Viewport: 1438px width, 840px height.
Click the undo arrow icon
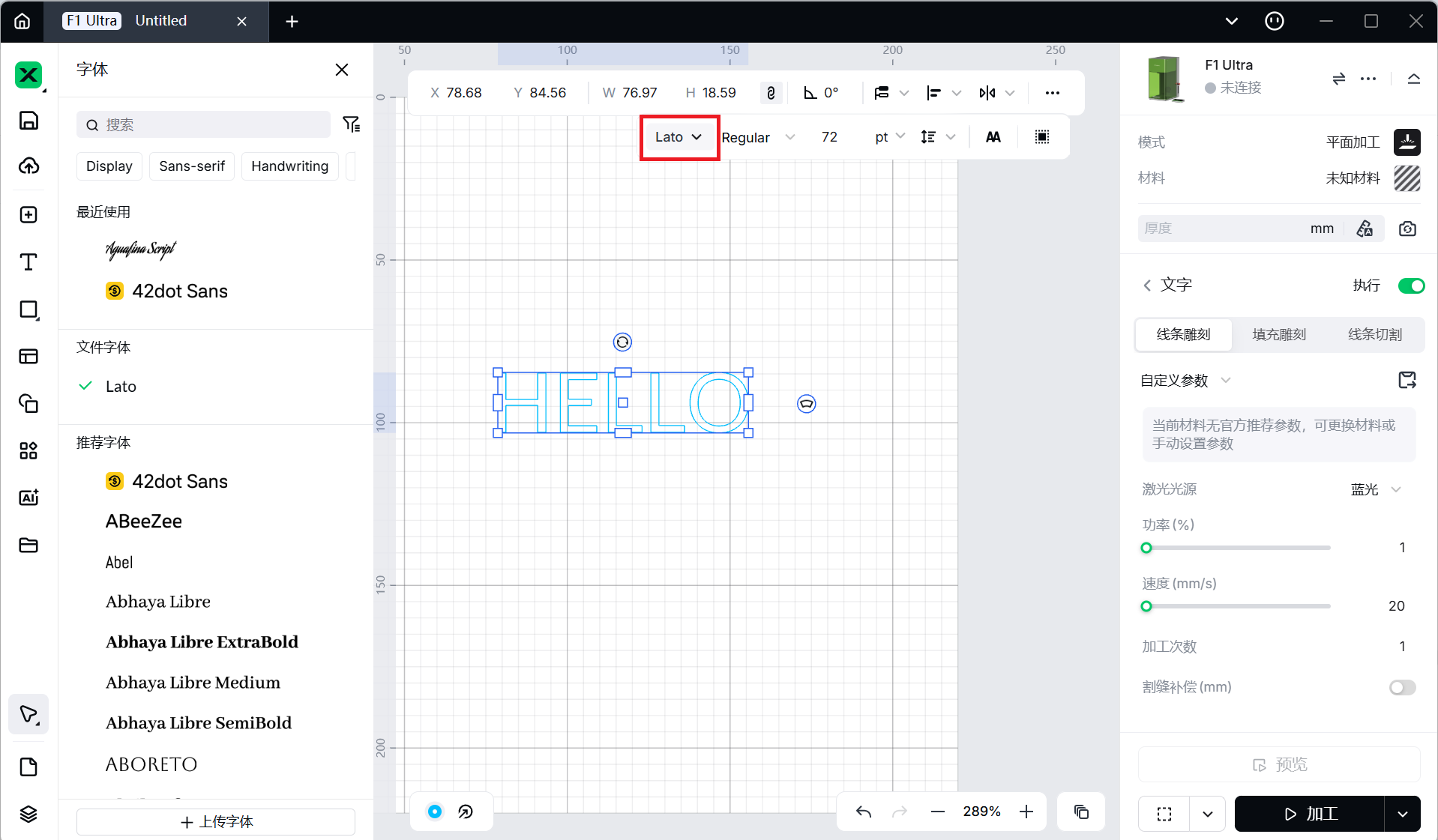[864, 812]
